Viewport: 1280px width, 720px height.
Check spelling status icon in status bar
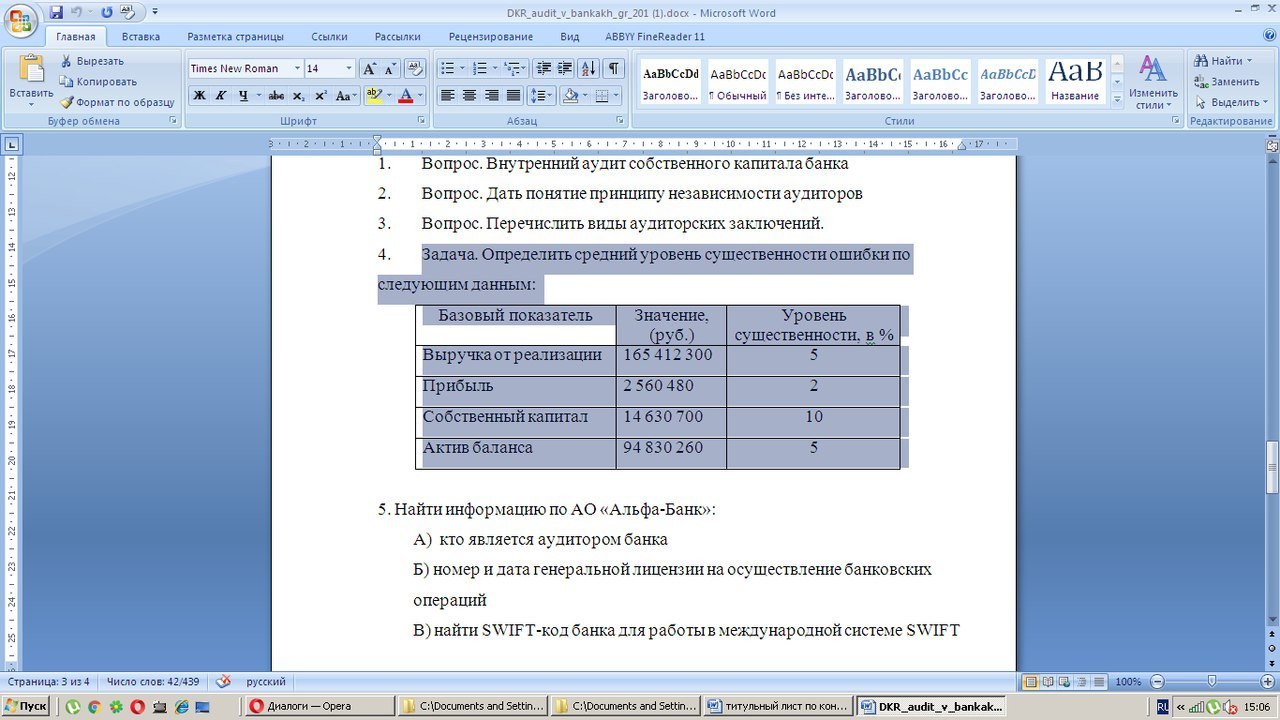click(223, 682)
